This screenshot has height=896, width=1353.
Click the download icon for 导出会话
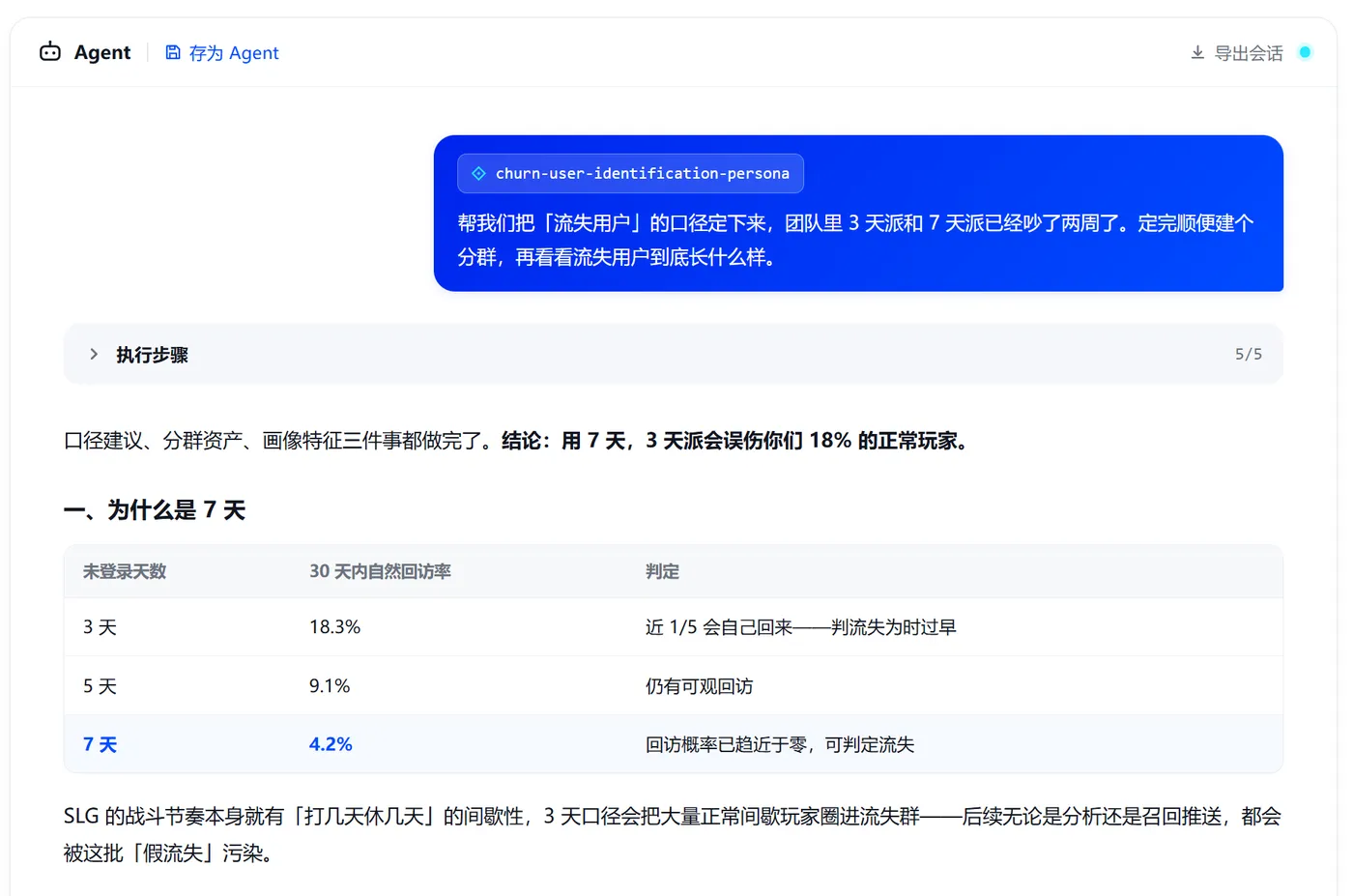(1197, 52)
